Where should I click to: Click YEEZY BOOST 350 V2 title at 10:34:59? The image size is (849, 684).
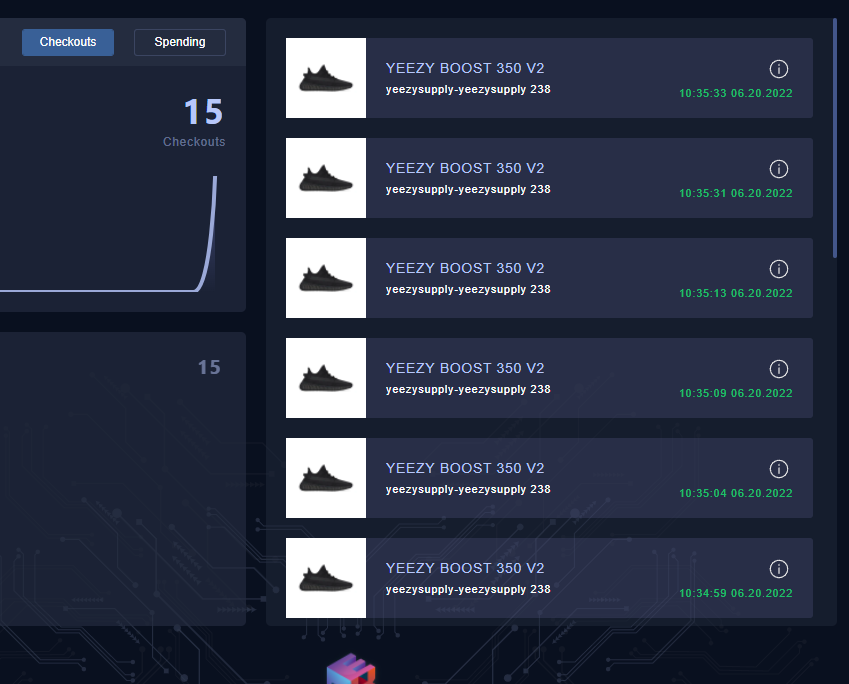tap(465, 568)
